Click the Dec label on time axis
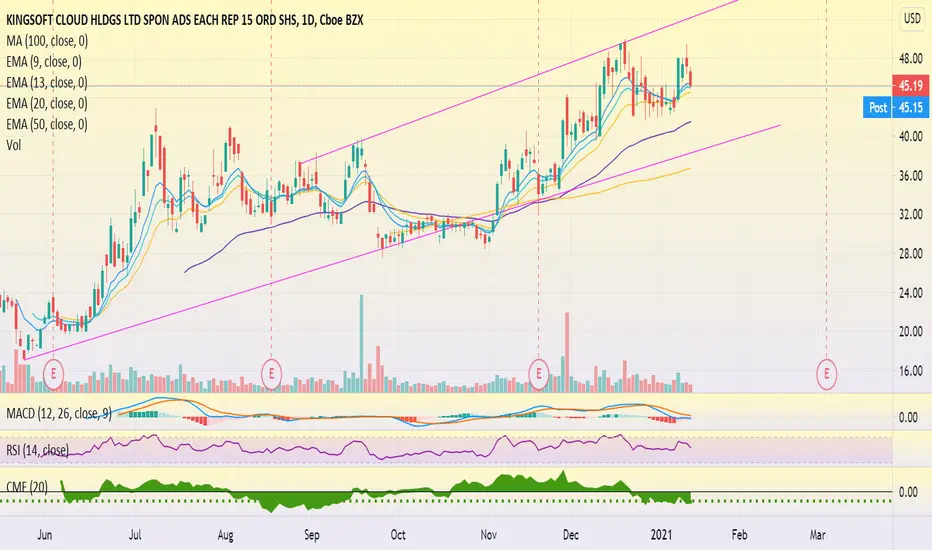The width and height of the screenshot is (932, 550). tap(571, 535)
